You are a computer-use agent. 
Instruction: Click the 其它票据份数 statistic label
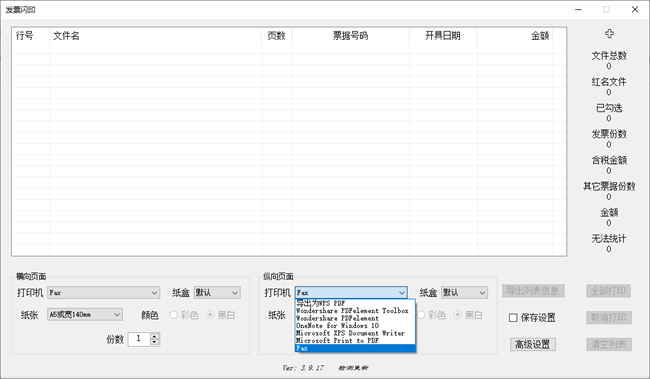[609, 186]
